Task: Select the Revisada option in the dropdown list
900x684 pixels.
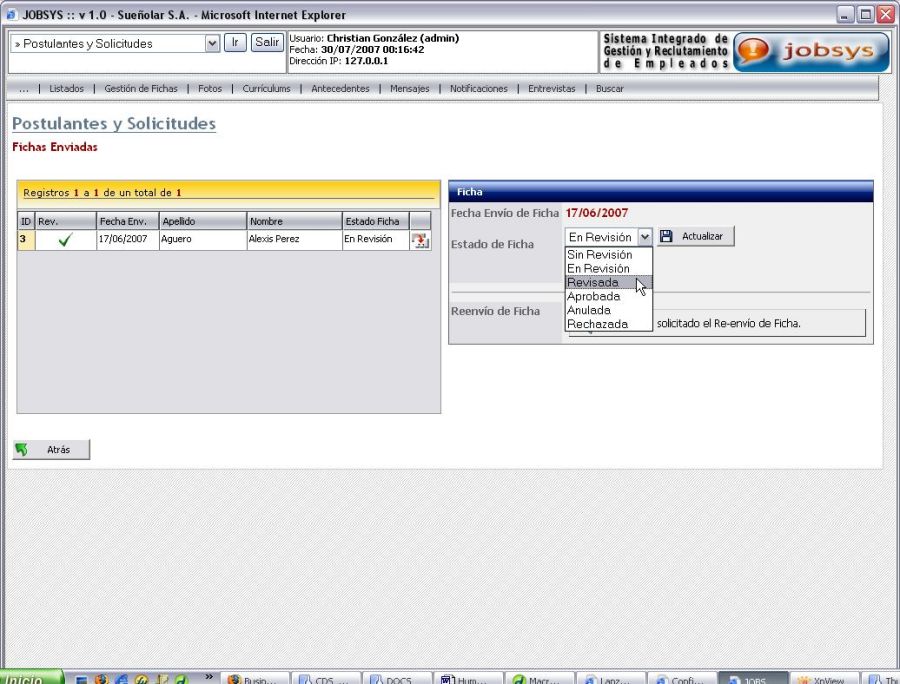Action: click(x=593, y=283)
